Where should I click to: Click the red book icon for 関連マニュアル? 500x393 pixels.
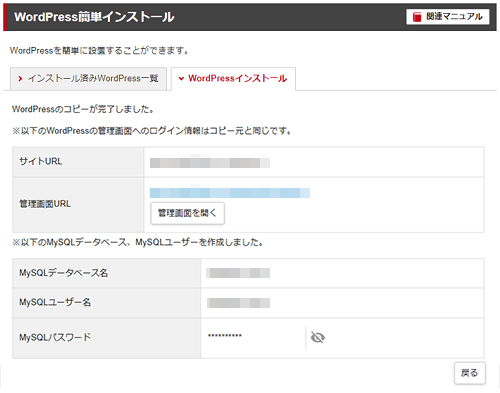pos(417,17)
